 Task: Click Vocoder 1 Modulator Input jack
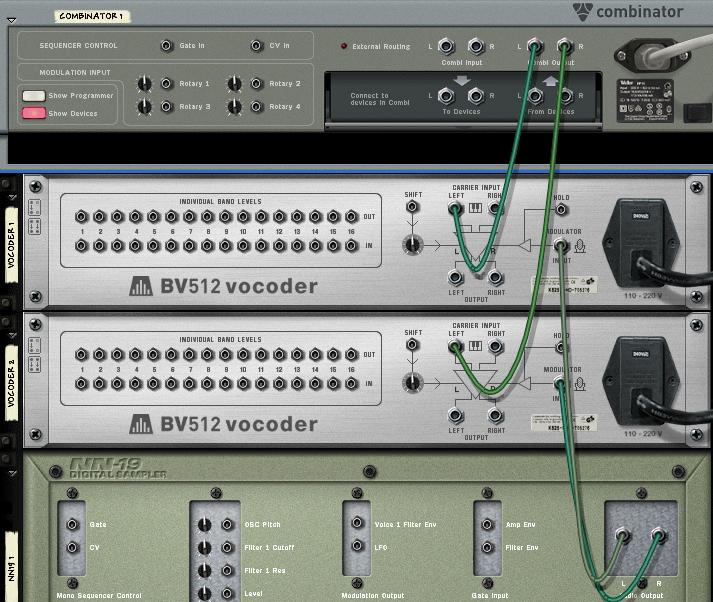[x=561, y=246]
